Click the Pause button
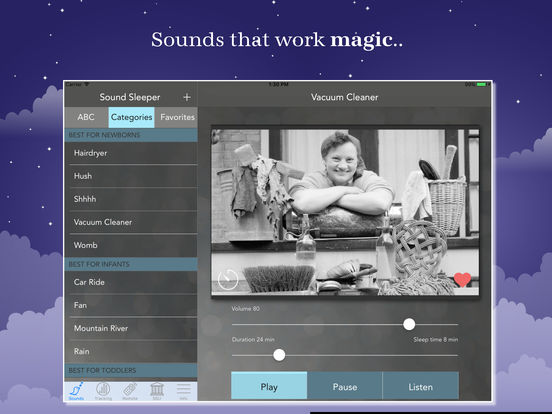This screenshot has width=552, height=414. click(x=345, y=385)
